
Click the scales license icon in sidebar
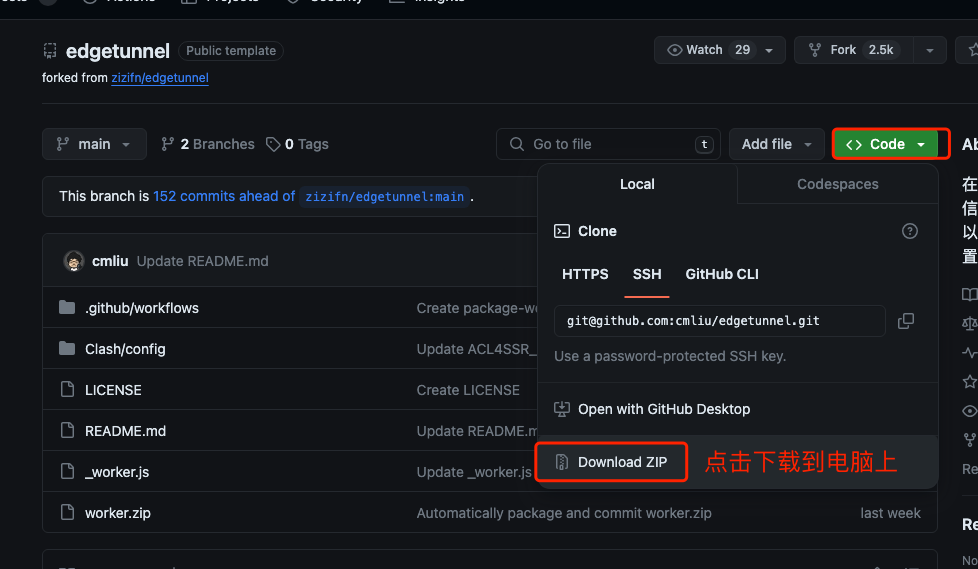click(x=970, y=323)
